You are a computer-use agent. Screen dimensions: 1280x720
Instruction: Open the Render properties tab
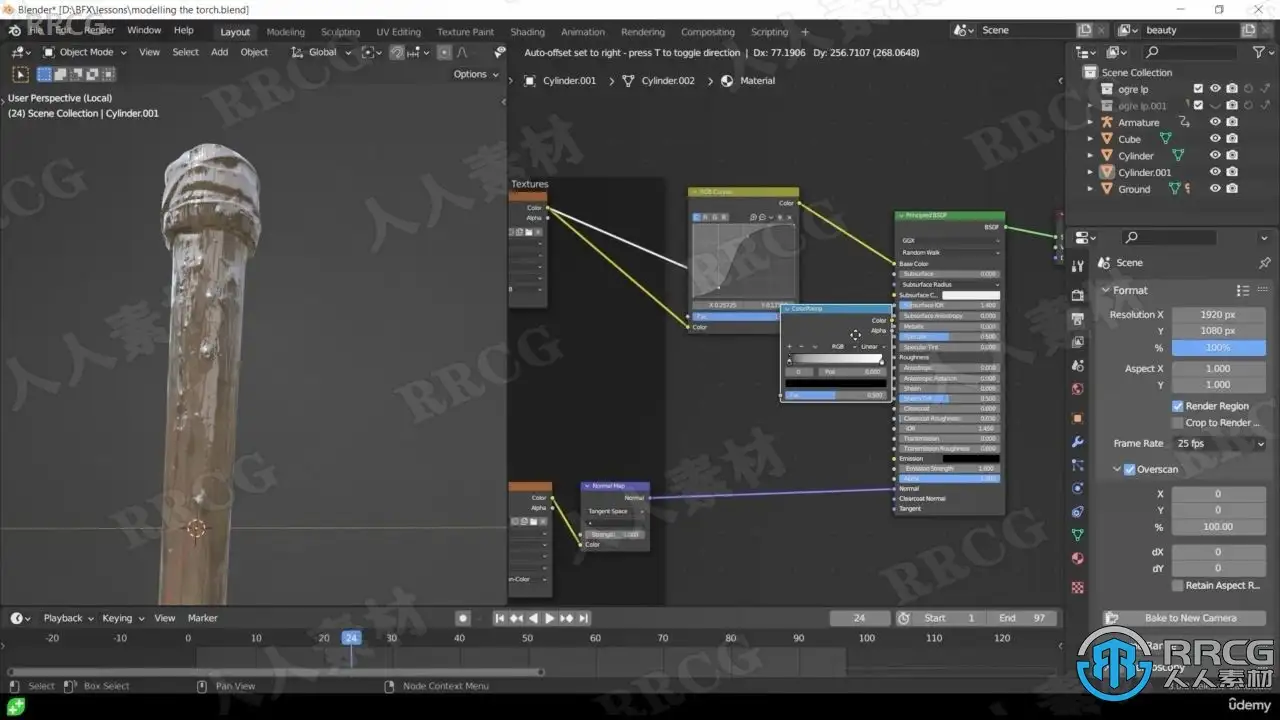point(1077,295)
